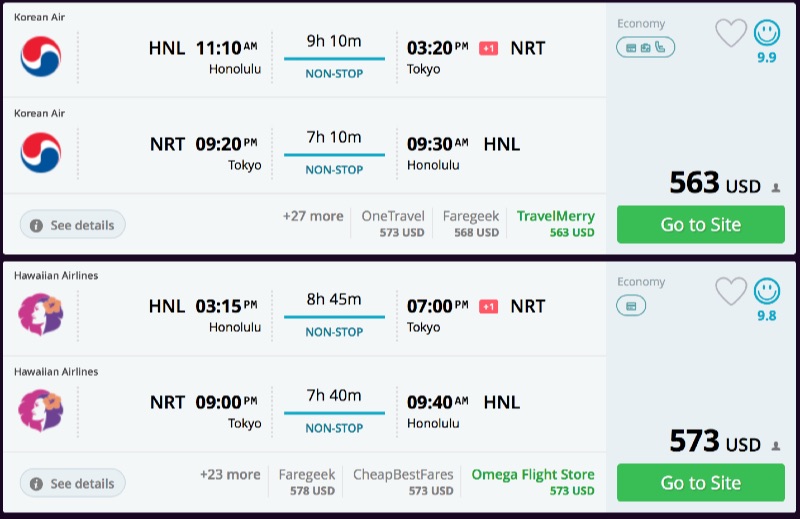
Task: Click the 9.8 smiley rating icon
Action: click(767, 291)
